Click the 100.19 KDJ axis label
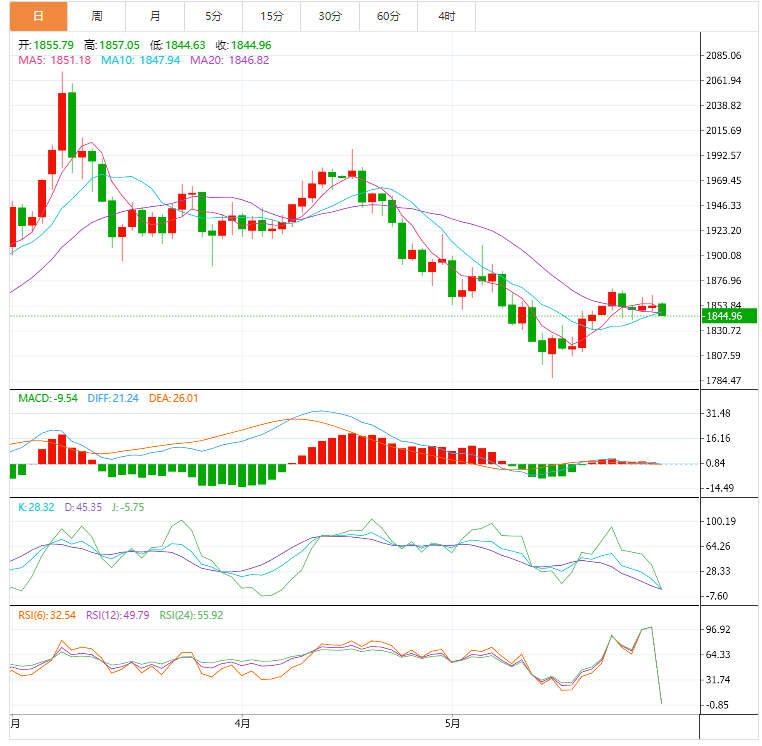Viewport: 762px width, 746px height. coord(721,521)
